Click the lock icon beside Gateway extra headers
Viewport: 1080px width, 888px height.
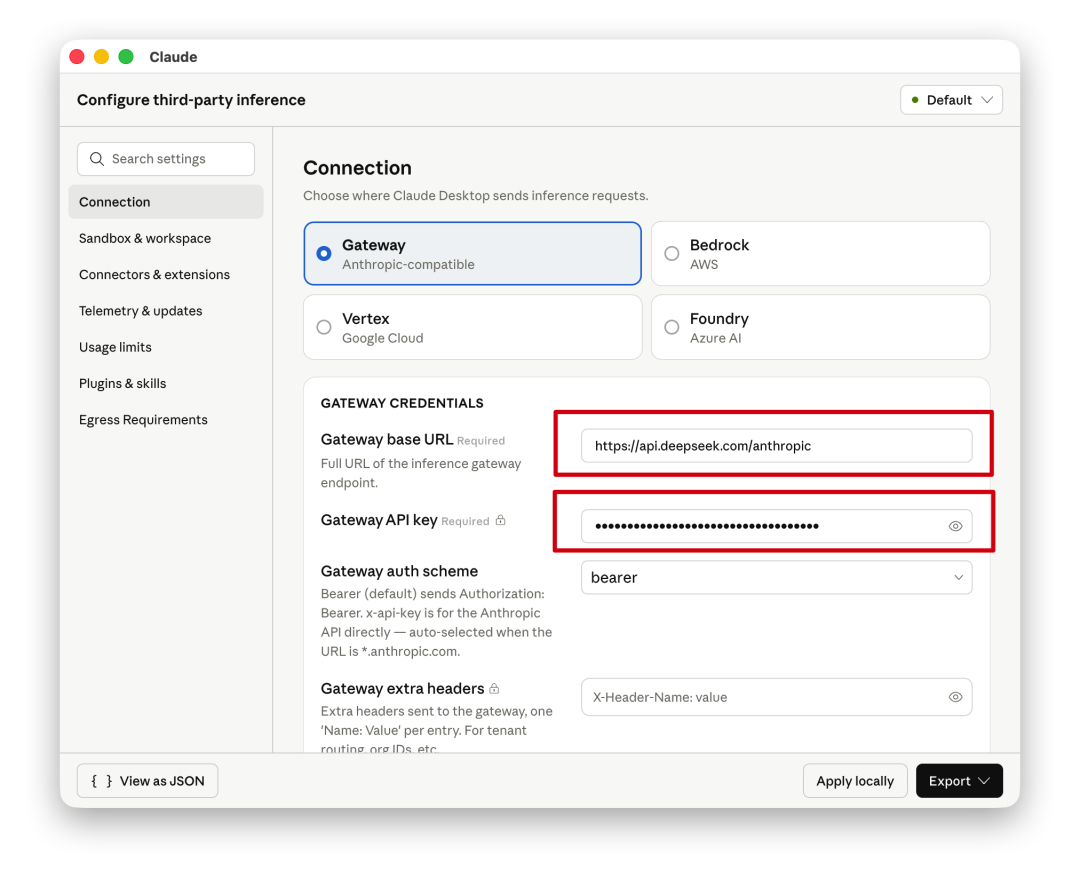pyautogui.click(x=495, y=689)
